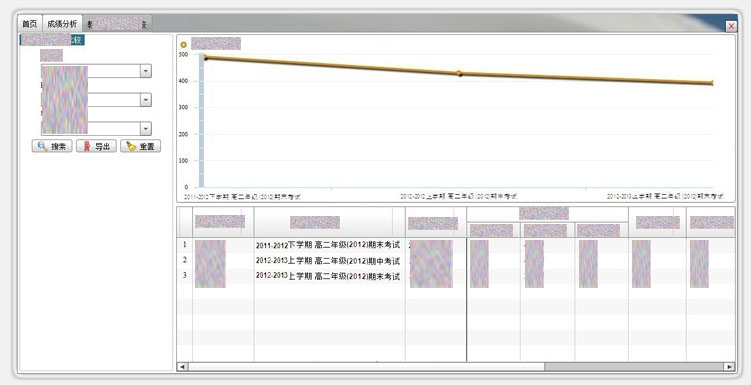Image resolution: width=751 pixels, height=385 pixels.
Task: Switch to the 成绩分析 tab
Action: (62, 24)
